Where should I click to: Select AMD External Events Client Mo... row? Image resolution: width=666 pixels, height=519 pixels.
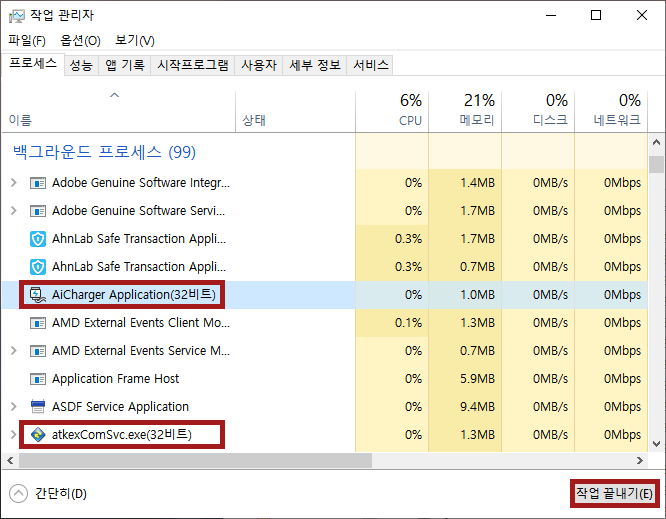tap(325, 323)
